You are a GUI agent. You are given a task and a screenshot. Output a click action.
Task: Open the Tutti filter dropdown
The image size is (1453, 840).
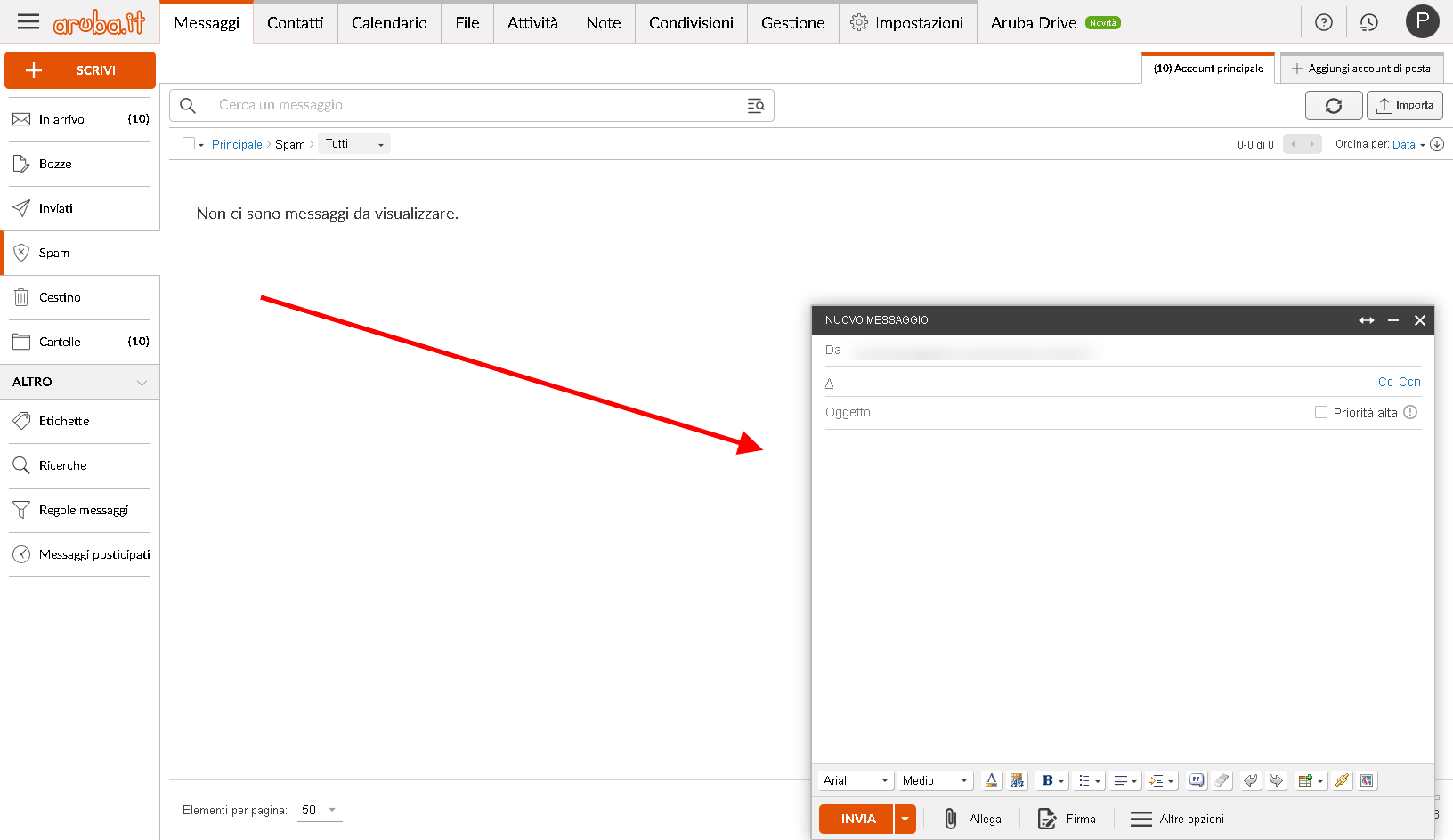pyautogui.click(x=353, y=143)
